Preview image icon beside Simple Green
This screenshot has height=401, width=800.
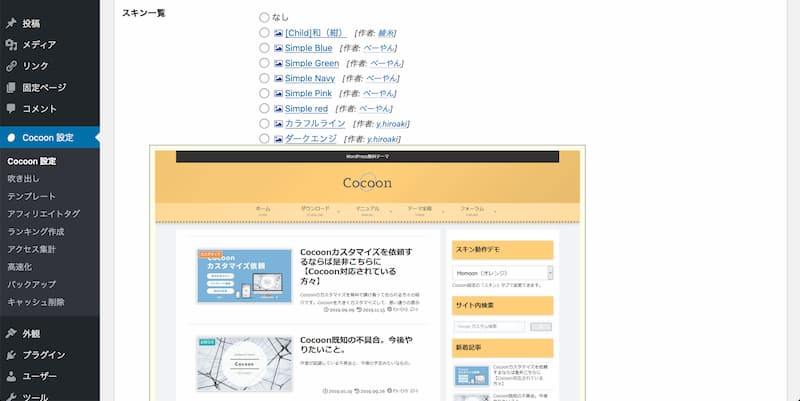(278, 63)
